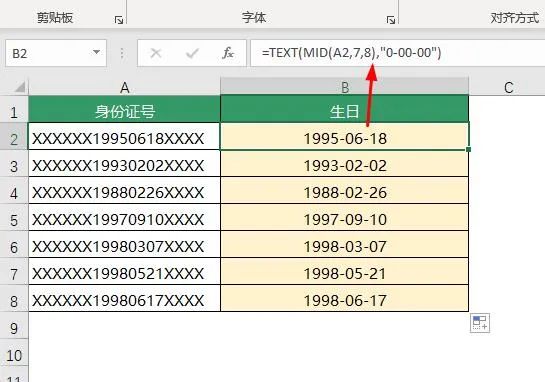Open the Font group dialog launcher
The height and width of the screenshot is (382, 545).
(x=391, y=21)
